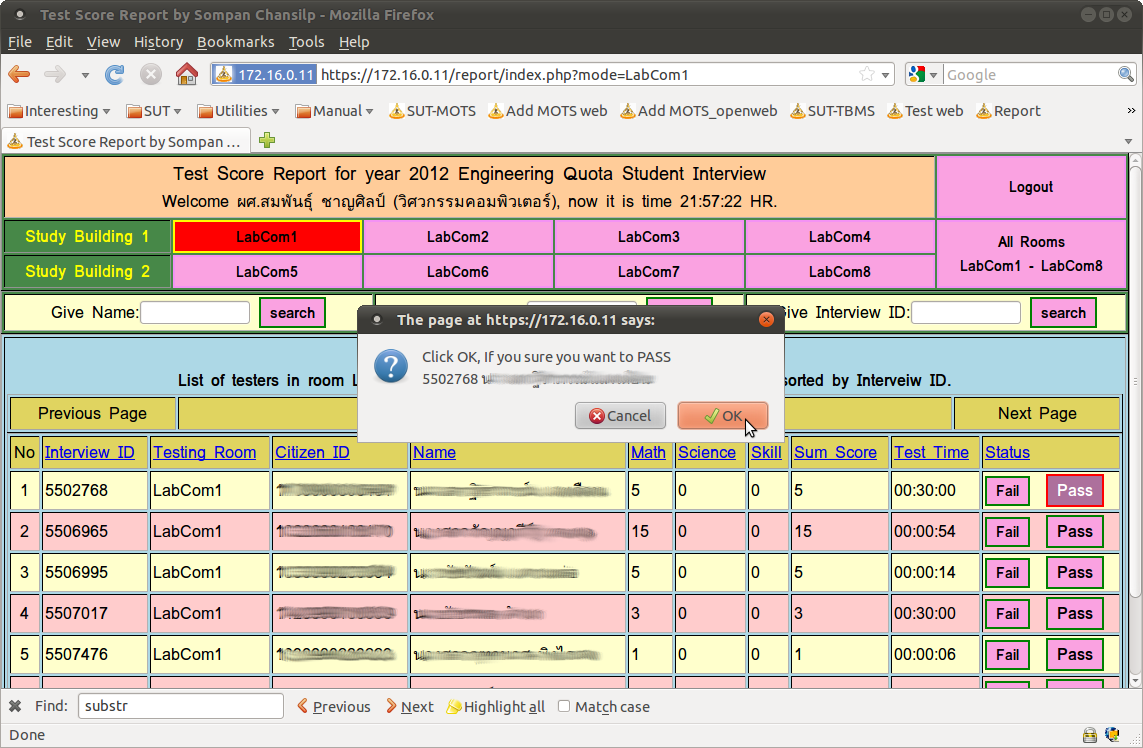Click the Give Name input field
The image size is (1143, 748).
pyautogui.click(x=195, y=313)
